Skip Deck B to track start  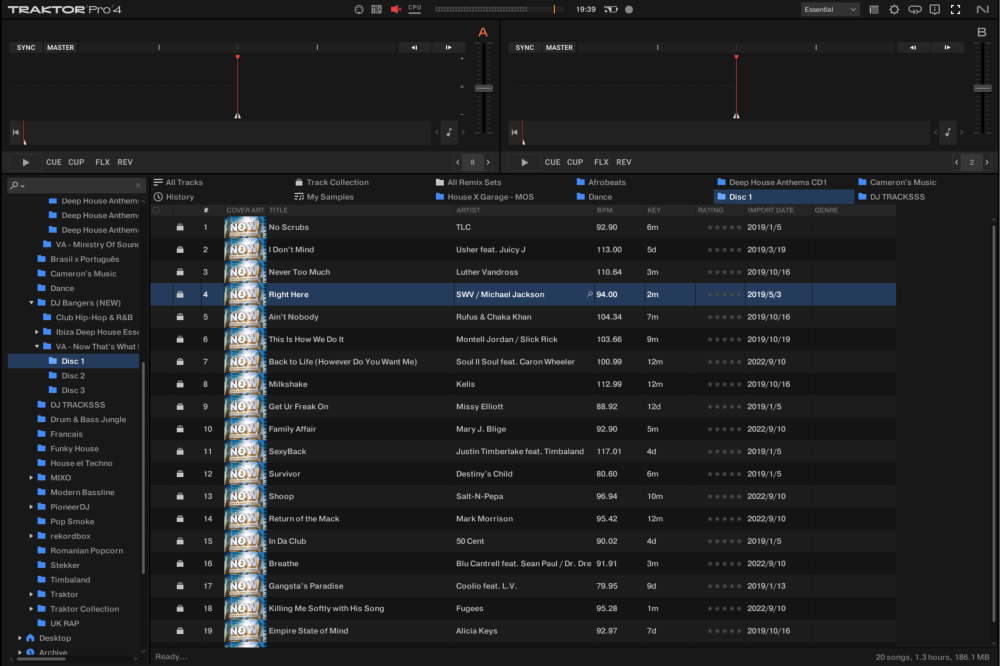(514, 132)
